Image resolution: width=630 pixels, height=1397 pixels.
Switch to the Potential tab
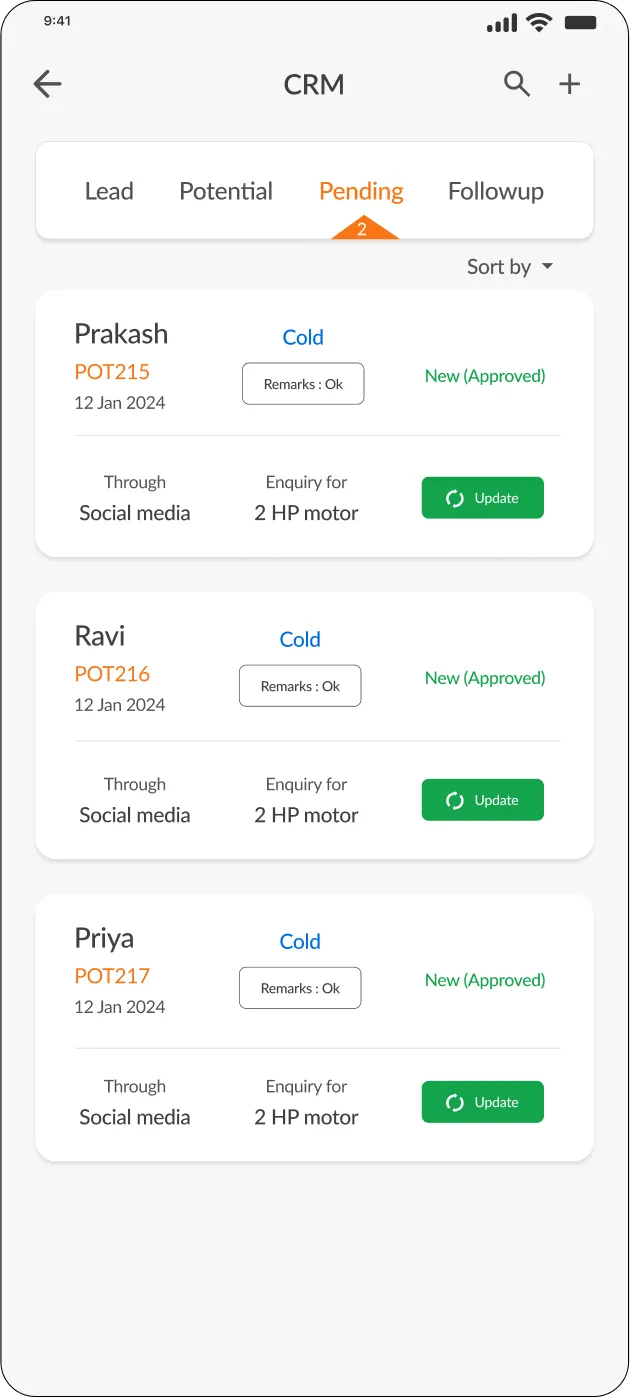point(226,191)
